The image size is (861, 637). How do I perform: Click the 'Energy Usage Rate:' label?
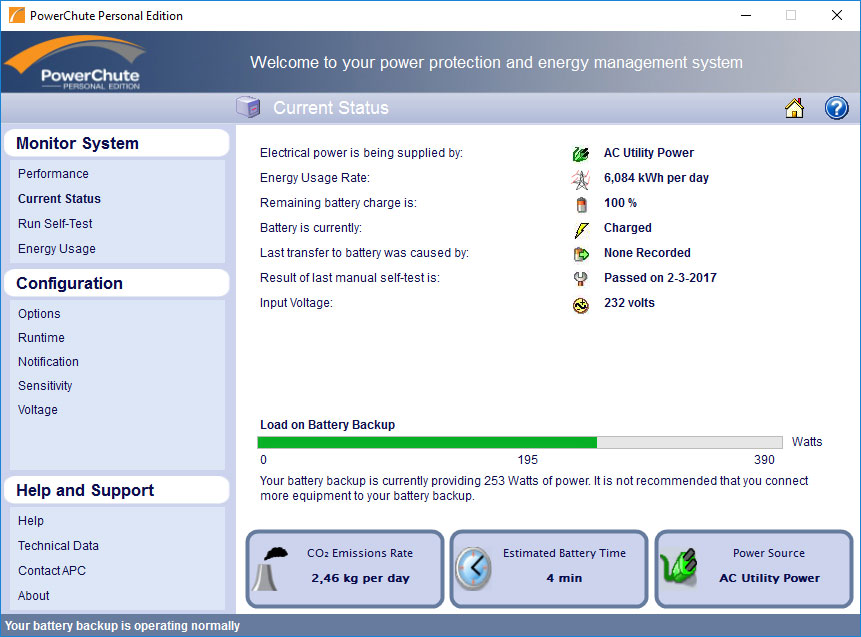[315, 178]
